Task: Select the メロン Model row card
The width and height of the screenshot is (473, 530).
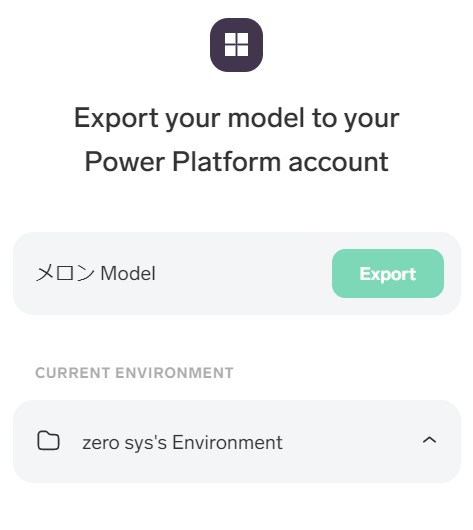Action: coord(237,273)
